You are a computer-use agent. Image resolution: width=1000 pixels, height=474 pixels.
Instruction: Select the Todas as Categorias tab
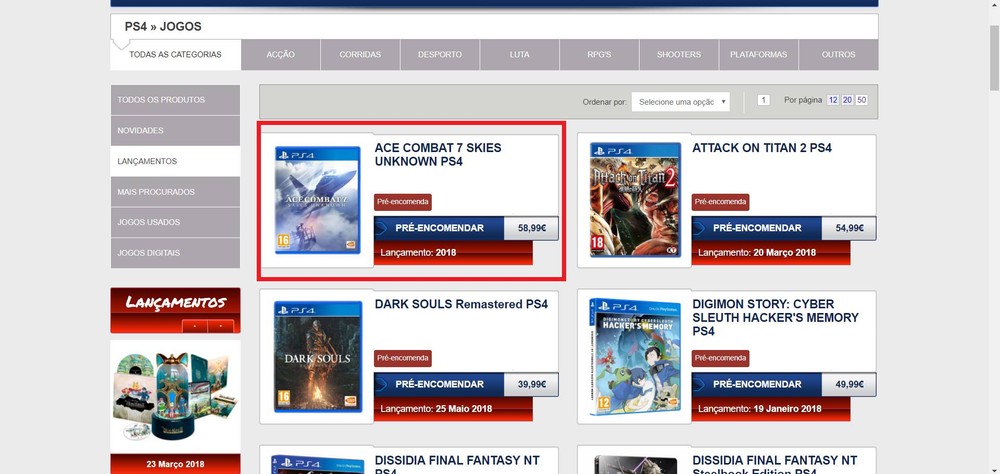click(x=175, y=55)
